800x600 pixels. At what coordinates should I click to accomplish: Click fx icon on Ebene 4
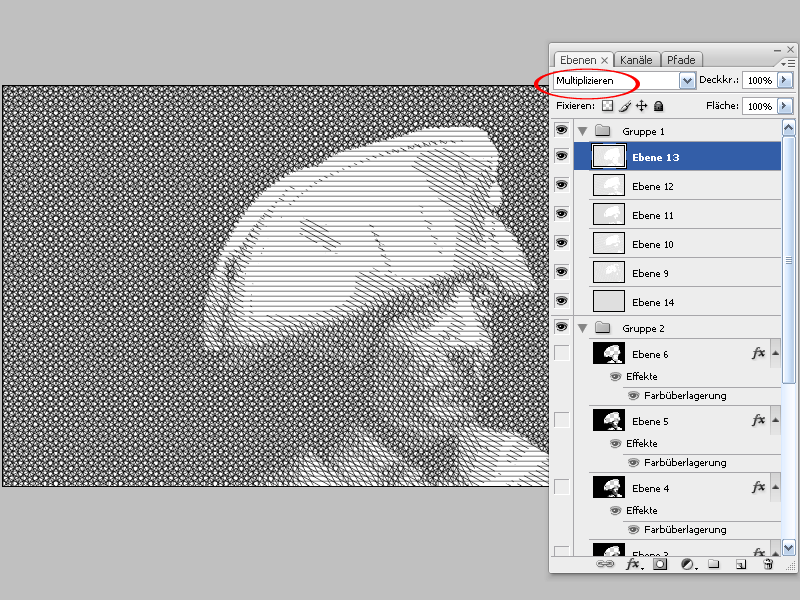tap(759, 487)
